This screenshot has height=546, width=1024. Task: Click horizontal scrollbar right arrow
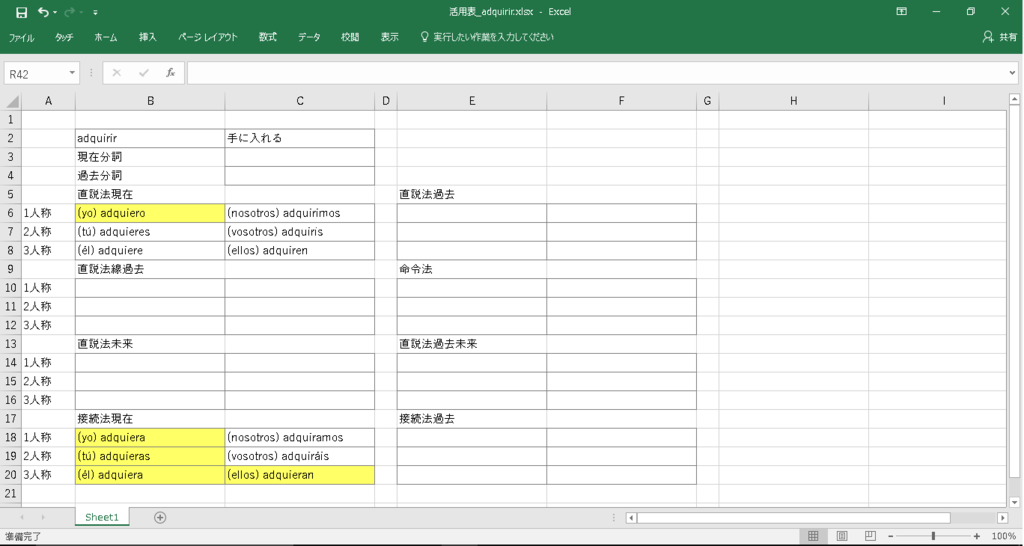tap(1002, 518)
